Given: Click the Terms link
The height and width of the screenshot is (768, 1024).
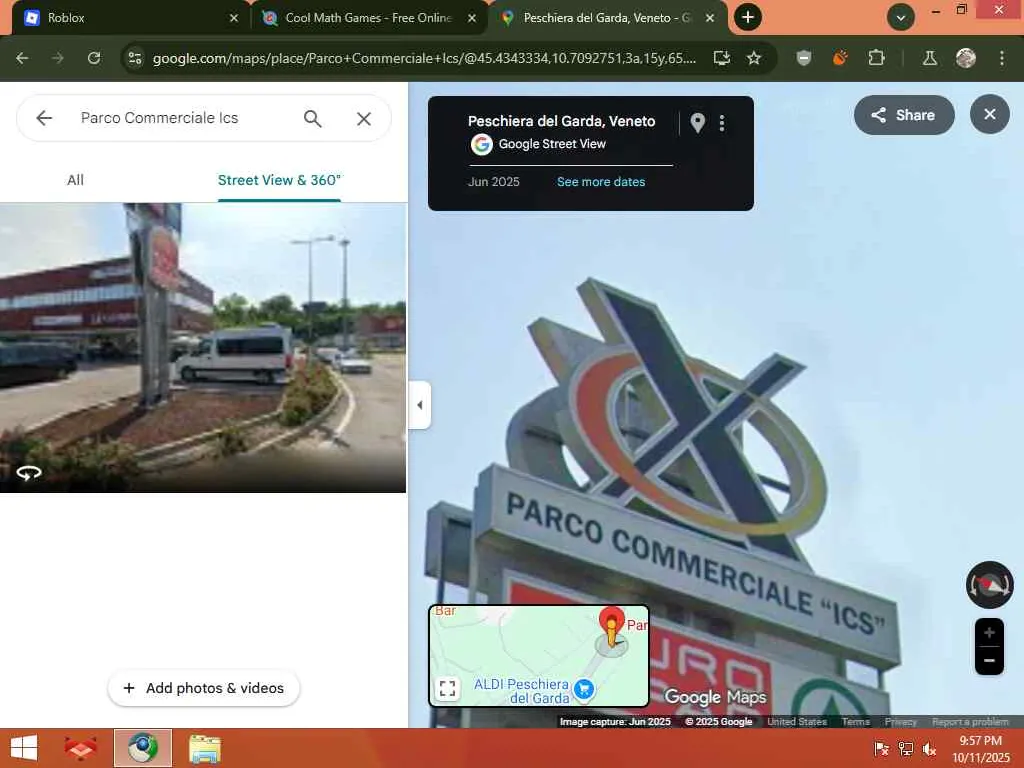Looking at the screenshot, I should (x=856, y=722).
